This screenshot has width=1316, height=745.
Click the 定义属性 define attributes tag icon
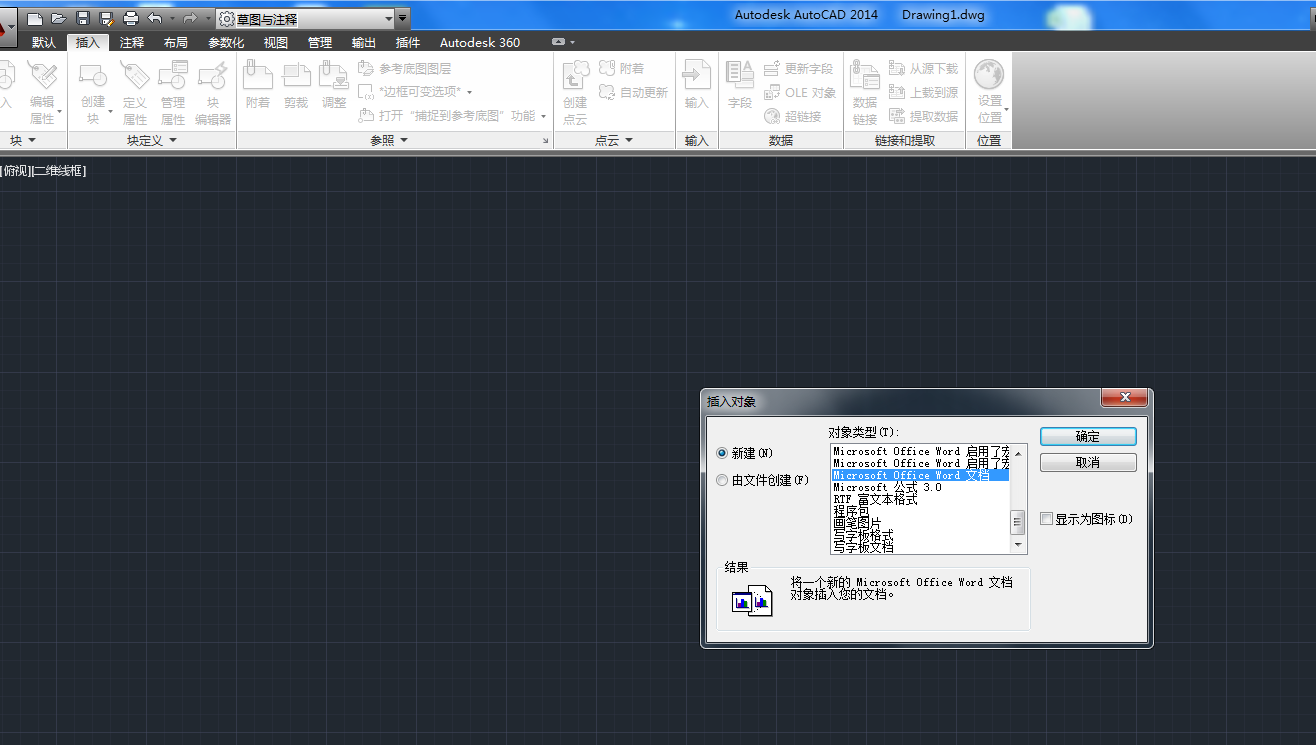pyautogui.click(x=135, y=75)
